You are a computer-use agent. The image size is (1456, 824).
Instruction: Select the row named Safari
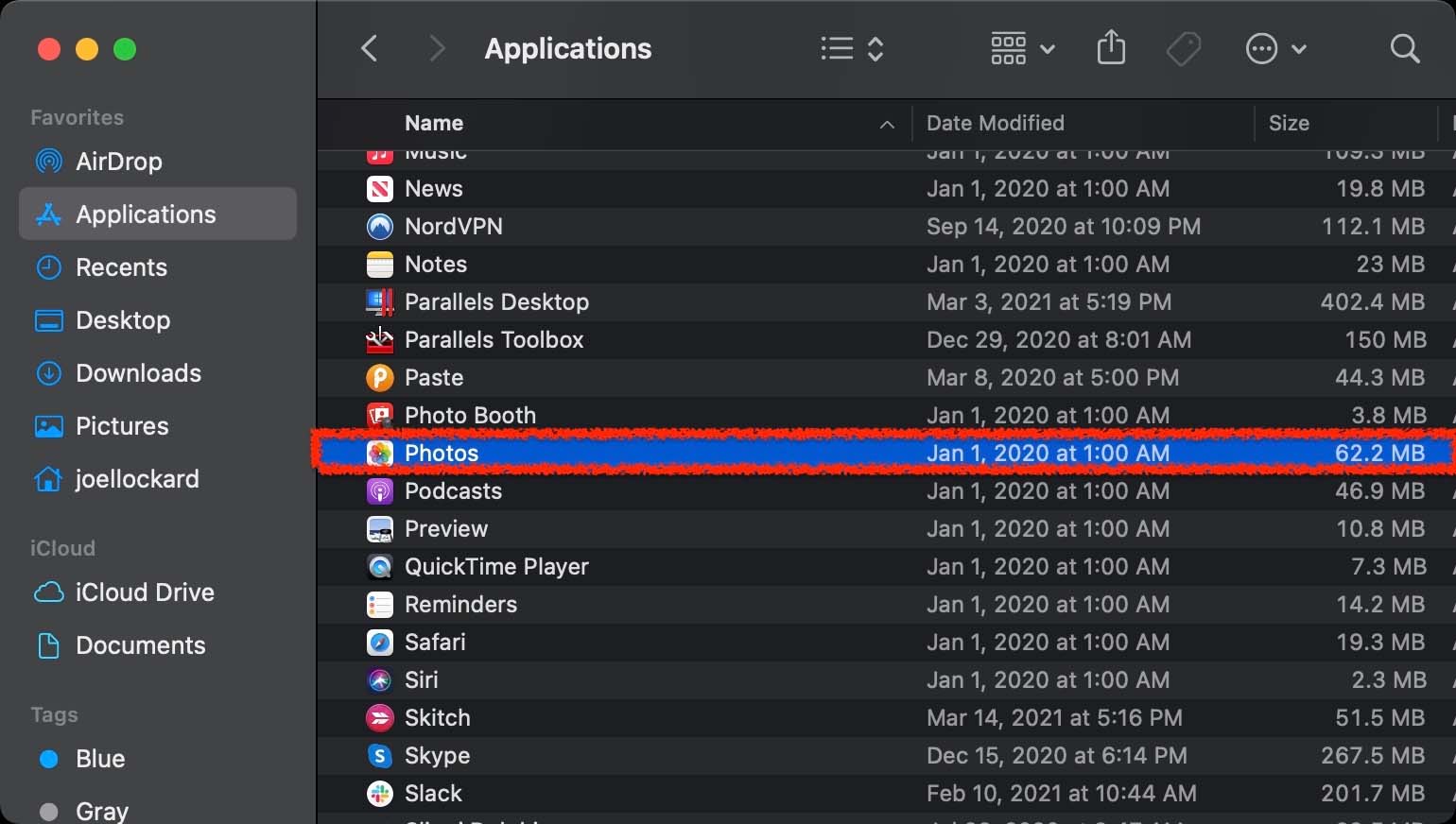887,643
